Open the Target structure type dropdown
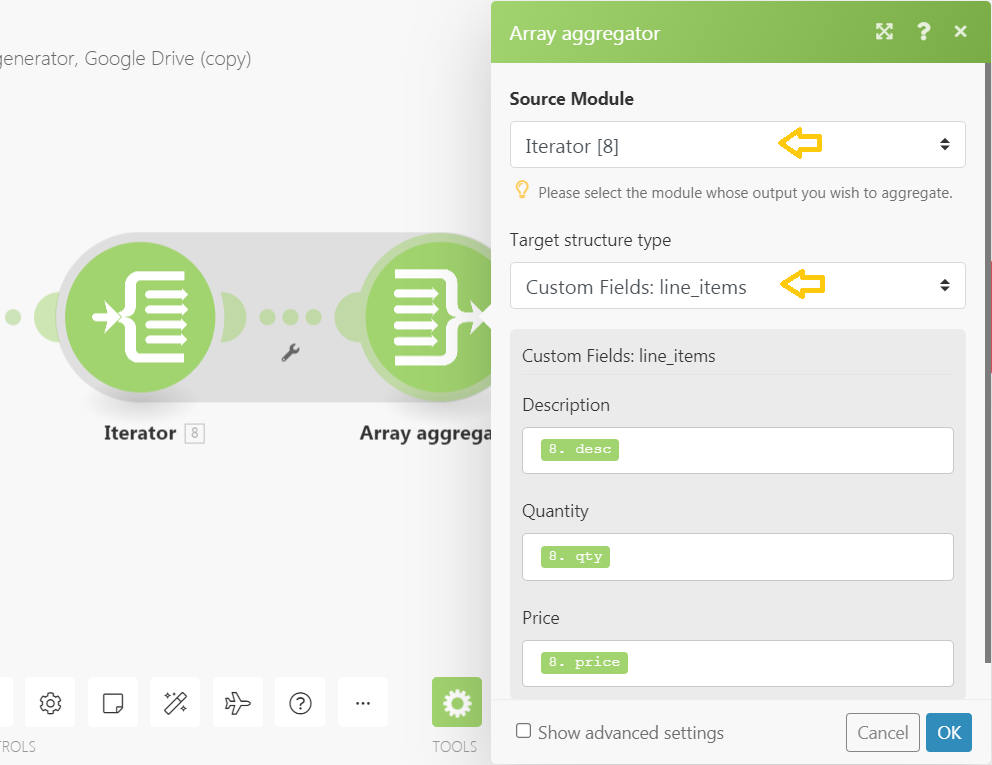This screenshot has width=992, height=765. pos(737,286)
